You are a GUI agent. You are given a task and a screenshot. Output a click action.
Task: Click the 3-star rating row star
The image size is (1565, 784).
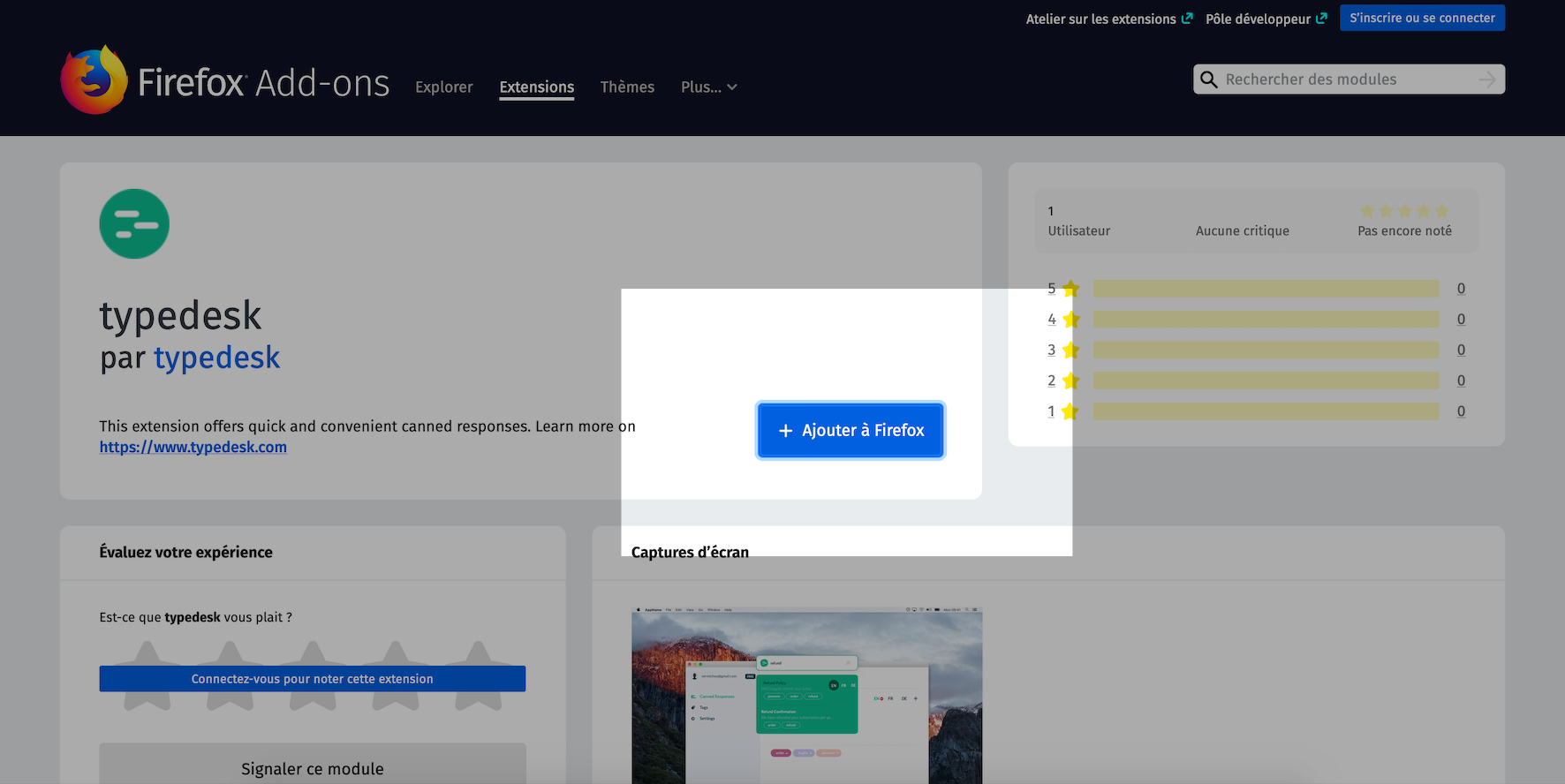click(1070, 351)
